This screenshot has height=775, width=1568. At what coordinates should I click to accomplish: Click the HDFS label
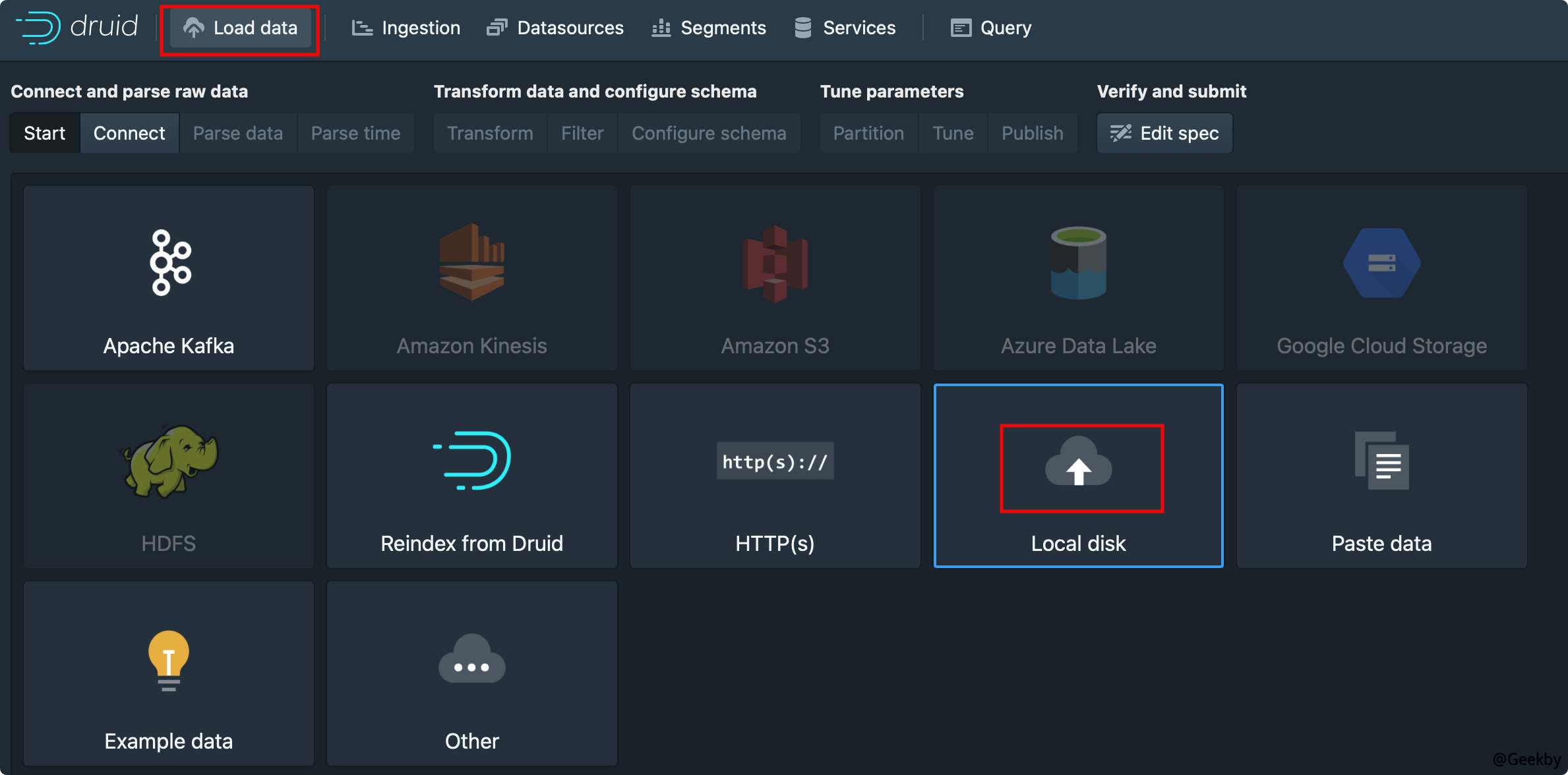[169, 544]
